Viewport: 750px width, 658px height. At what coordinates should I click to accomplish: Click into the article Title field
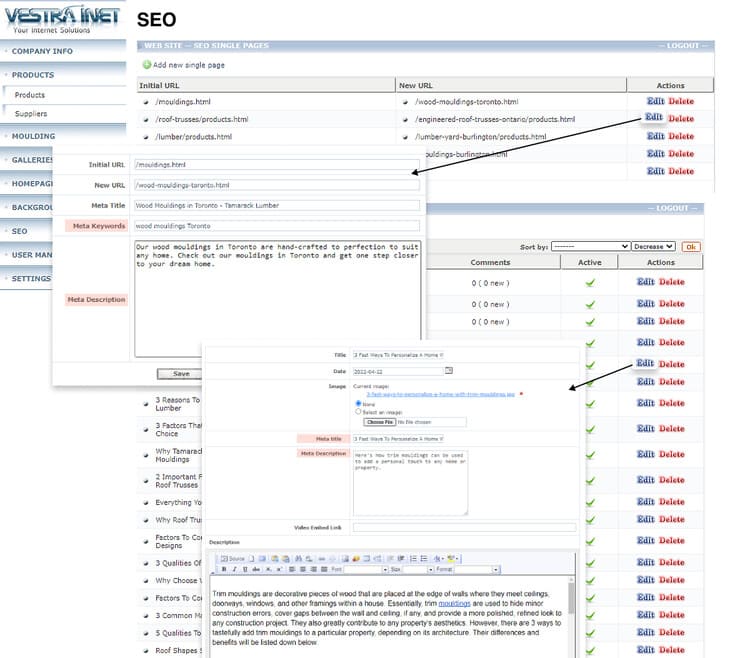coord(398,355)
